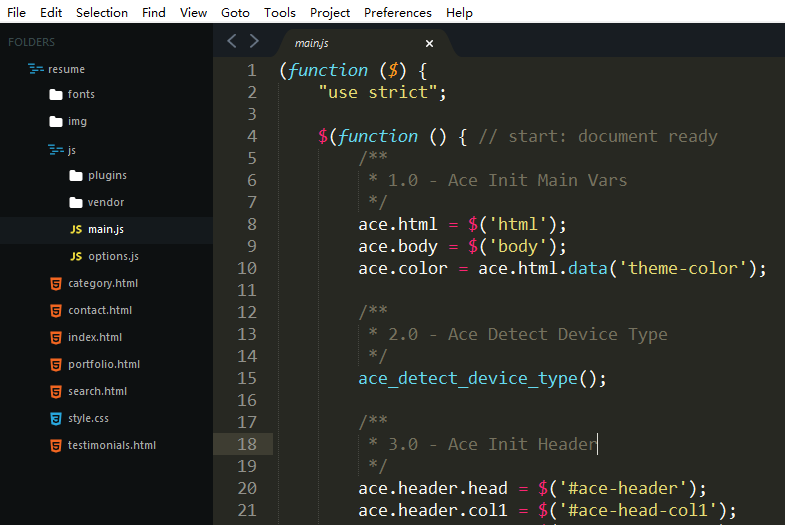Click the HTML5 icon beside contact.html

pyautogui.click(x=56, y=311)
